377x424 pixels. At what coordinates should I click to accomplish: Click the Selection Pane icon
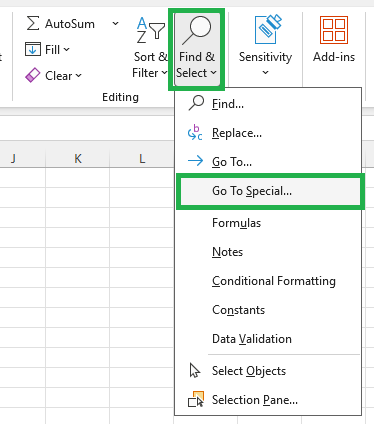(196, 399)
